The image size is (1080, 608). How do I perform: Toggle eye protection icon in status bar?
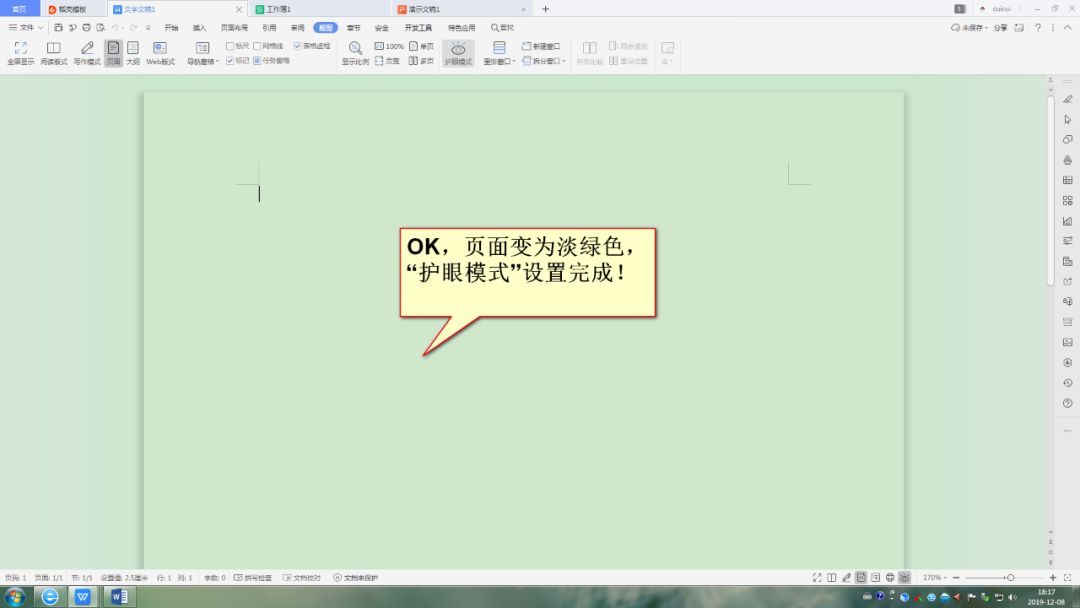tap(904, 578)
